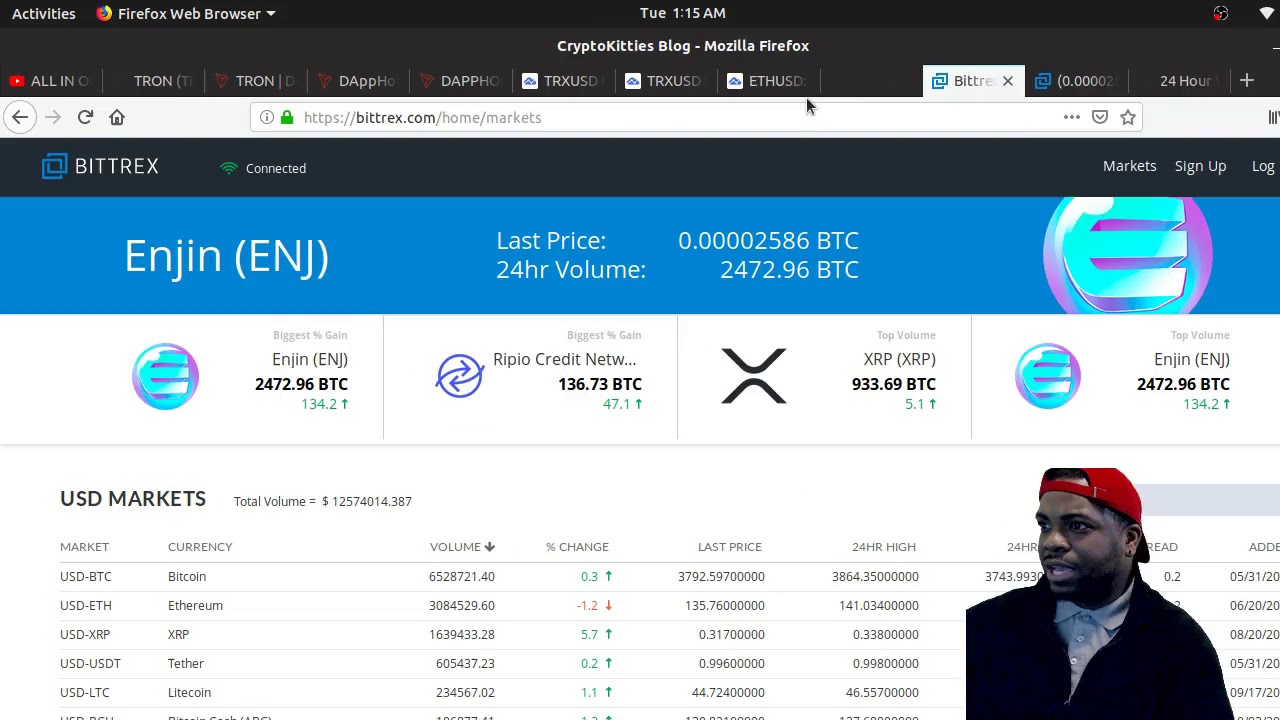1280x720 pixels.
Task: Click the Firefox icon in the top bar
Action: 104,14
